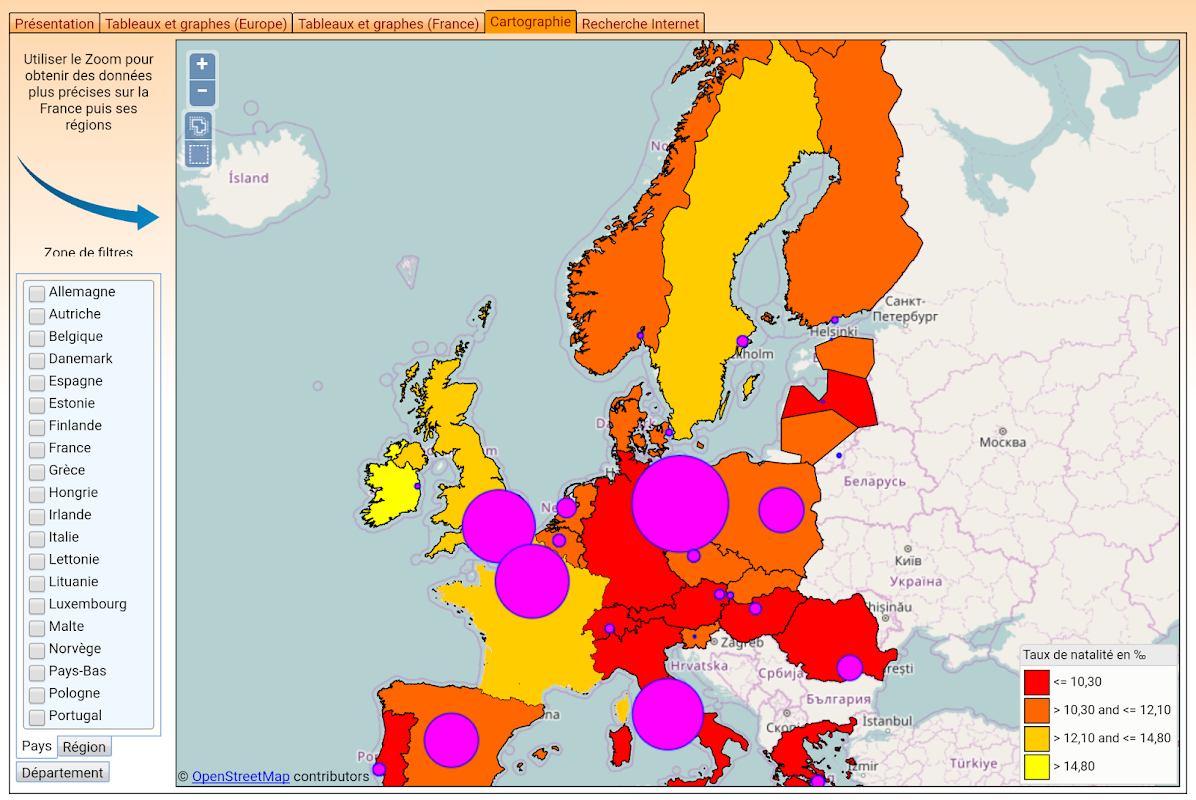The width and height of the screenshot is (1196, 800).
Task: Tick the France checkbox
Action: 37,449
